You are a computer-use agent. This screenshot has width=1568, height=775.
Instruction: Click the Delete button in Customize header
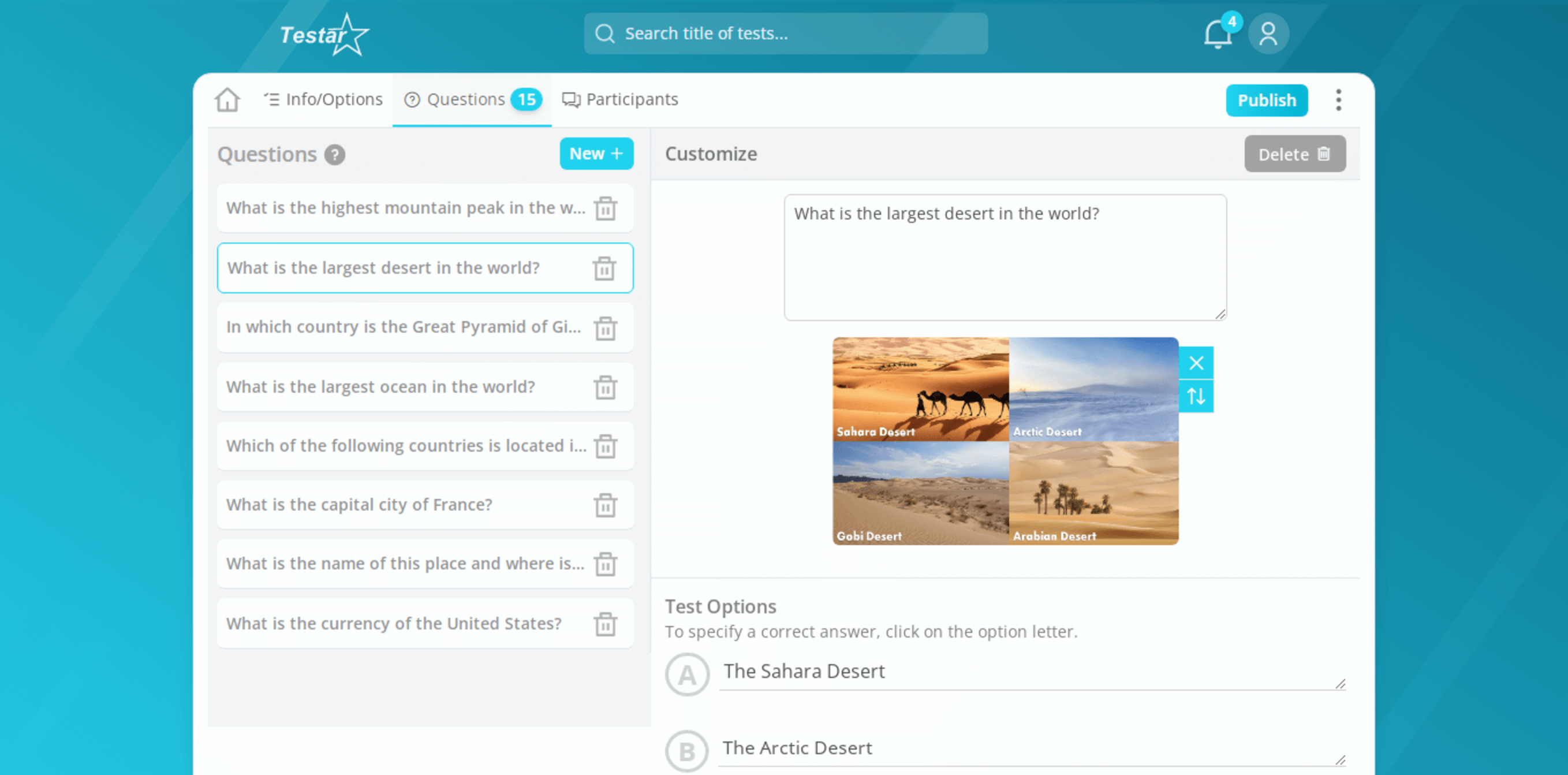tap(1294, 154)
